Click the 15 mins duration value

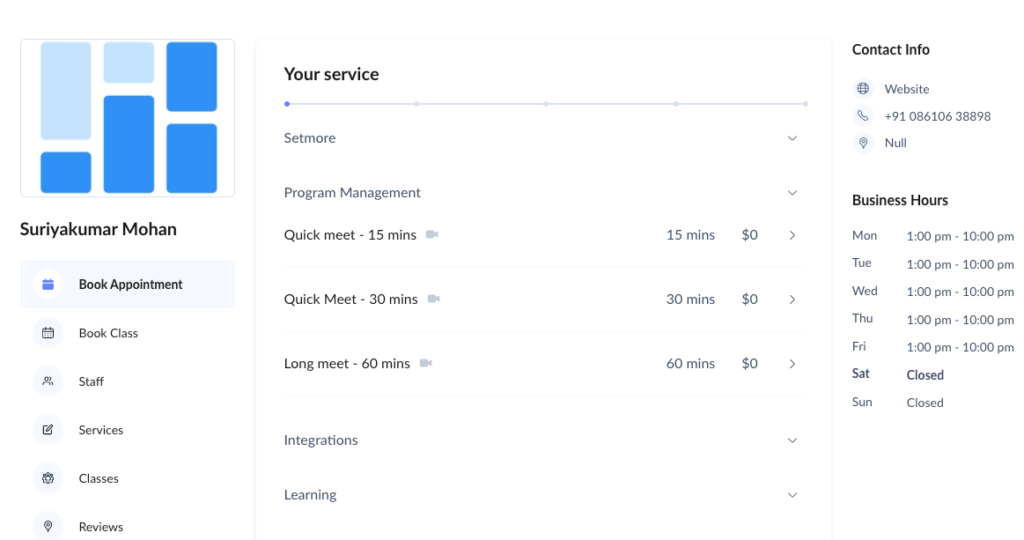pos(690,235)
